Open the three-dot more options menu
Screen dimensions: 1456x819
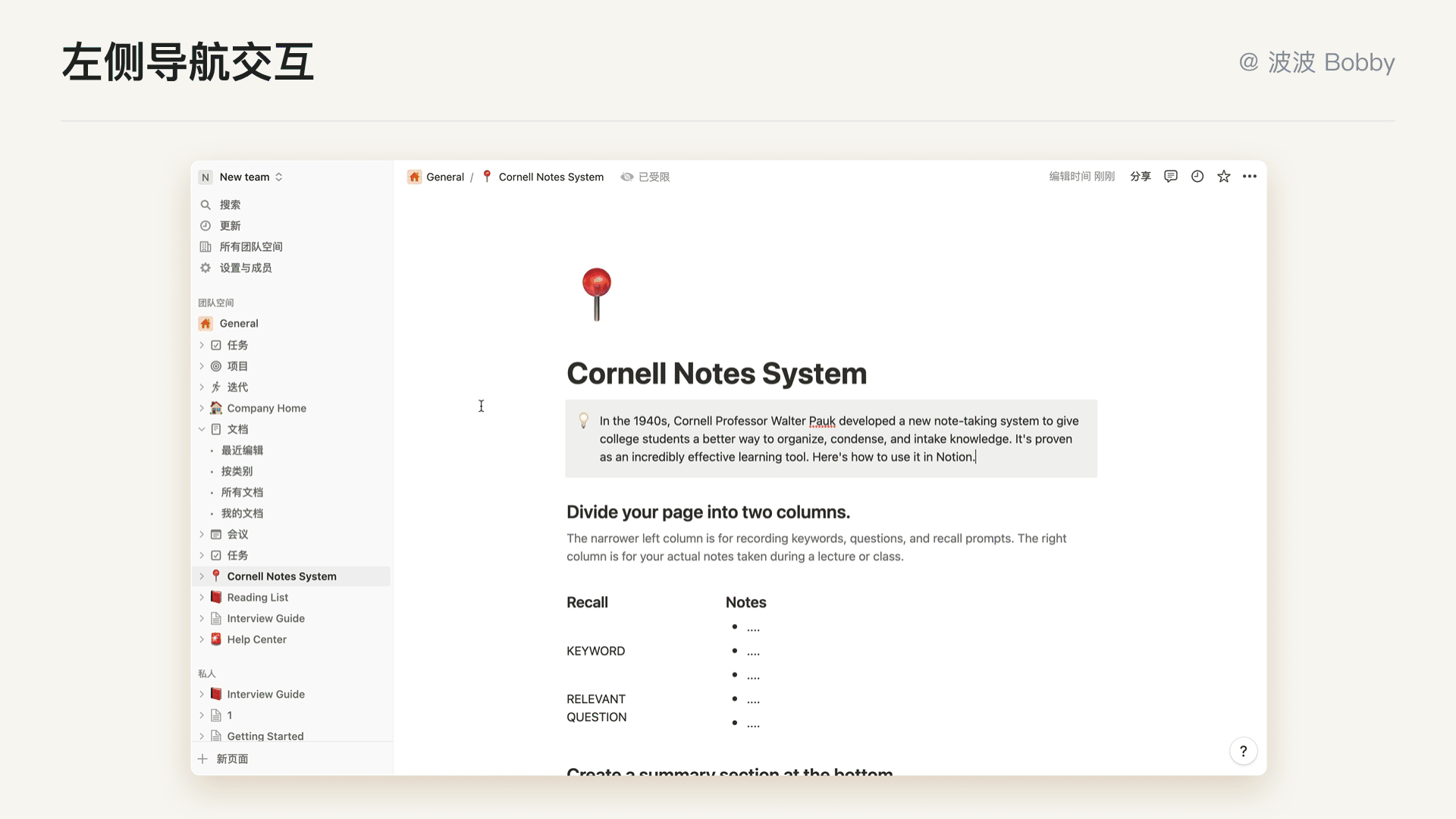pyautogui.click(x=1250, y=177)
